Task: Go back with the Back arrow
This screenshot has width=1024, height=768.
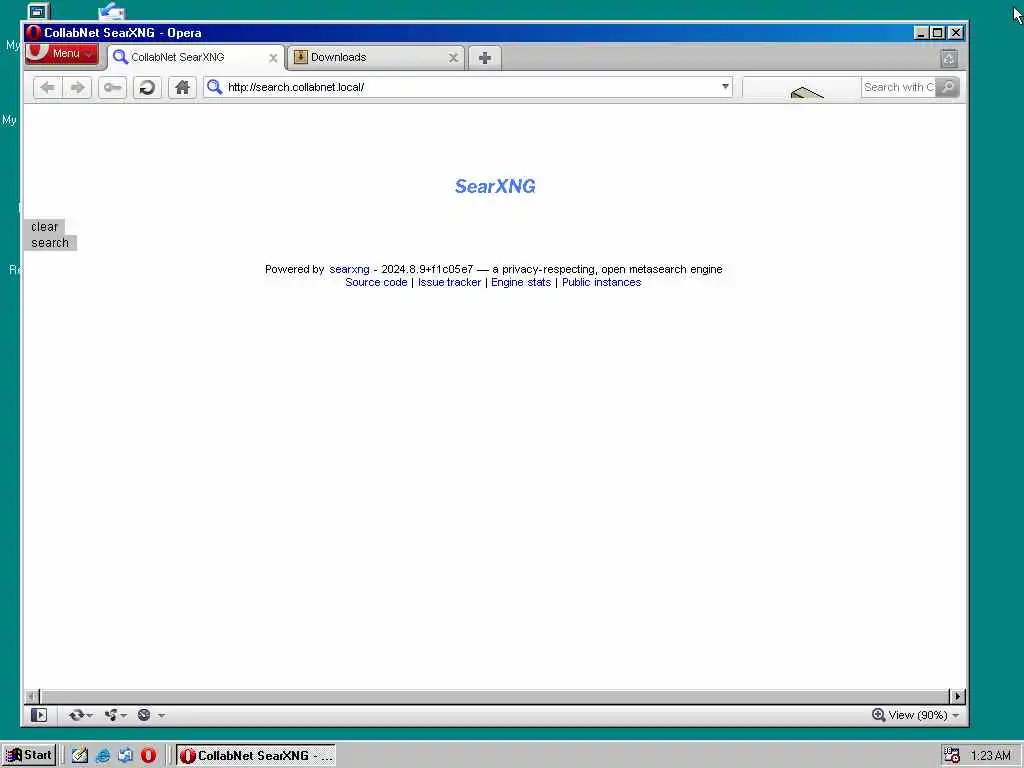Action: click(47, 88)
